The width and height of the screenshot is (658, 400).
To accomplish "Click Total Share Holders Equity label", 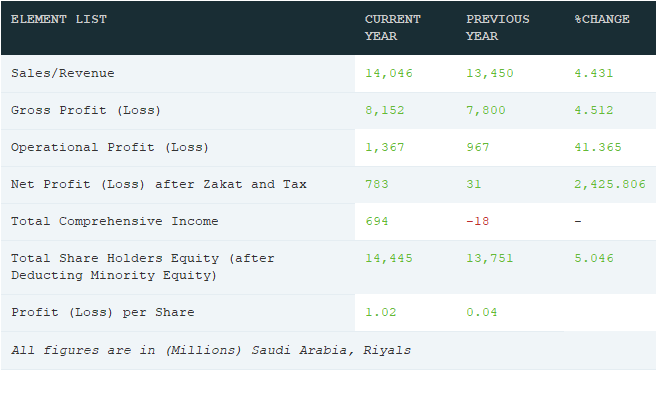I will pyautogui.click(x=143, y=267).
